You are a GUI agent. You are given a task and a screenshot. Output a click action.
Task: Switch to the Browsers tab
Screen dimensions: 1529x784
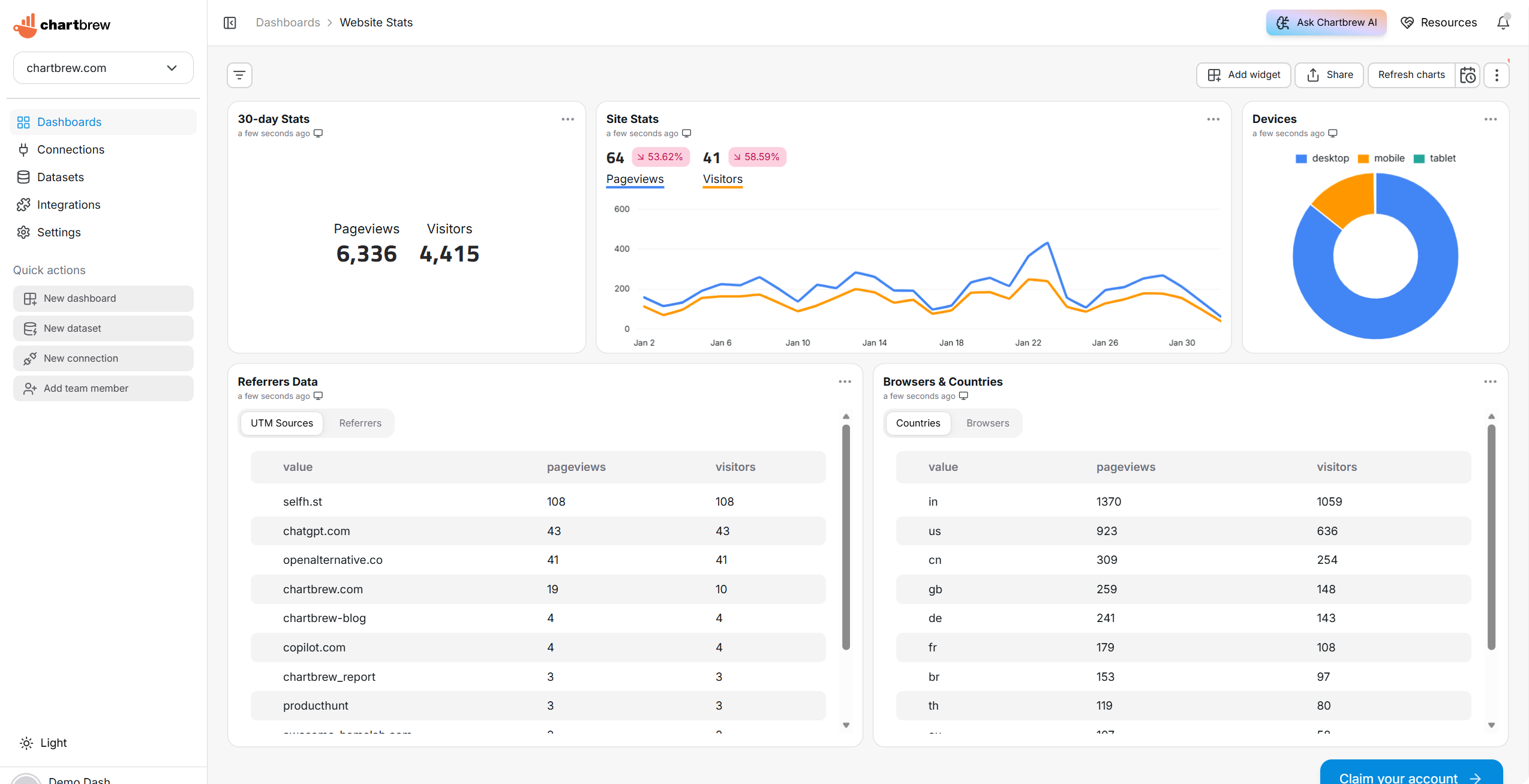987,423
